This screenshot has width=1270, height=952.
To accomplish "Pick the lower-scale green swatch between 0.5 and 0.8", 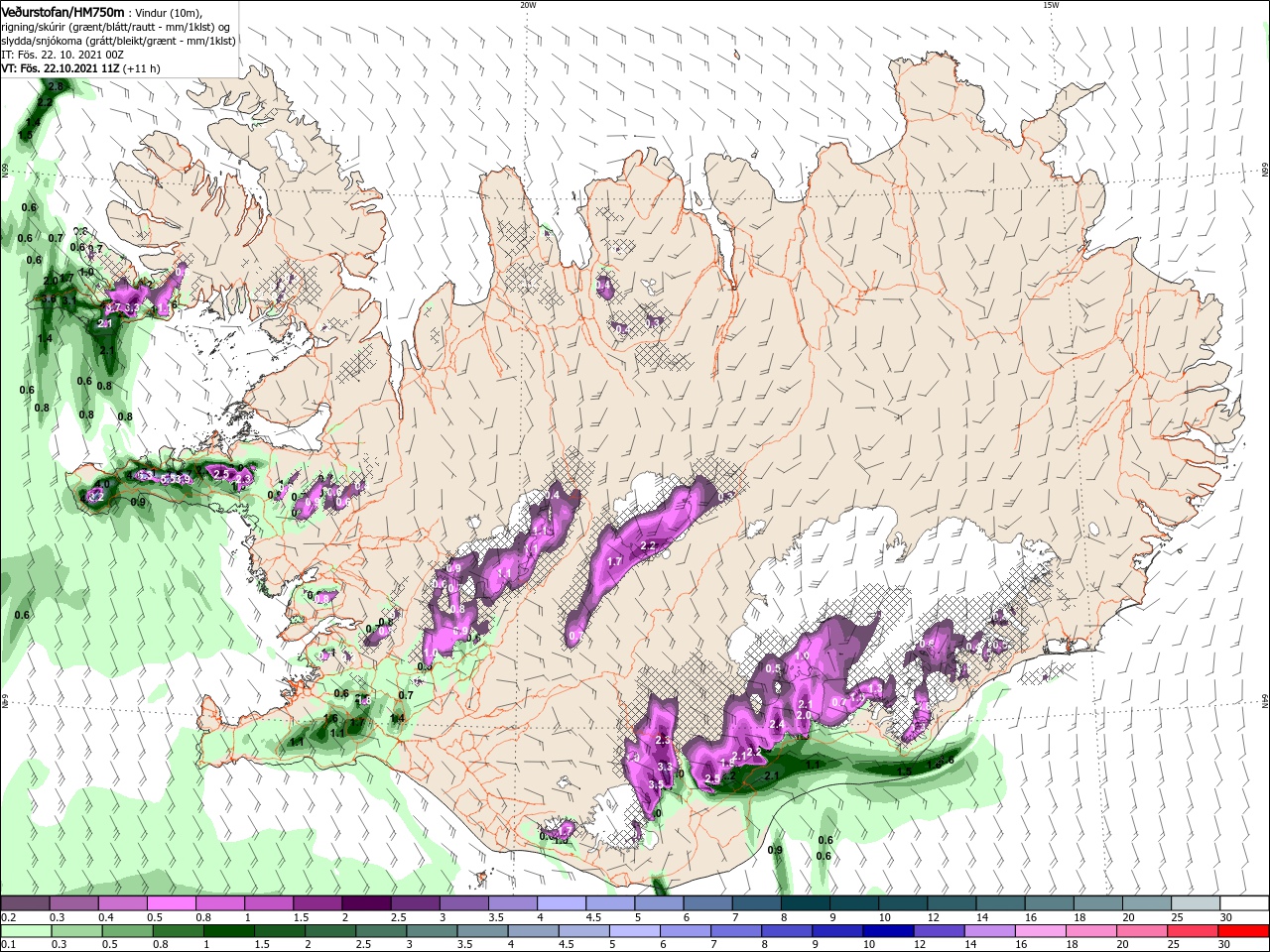I will 127,931.
